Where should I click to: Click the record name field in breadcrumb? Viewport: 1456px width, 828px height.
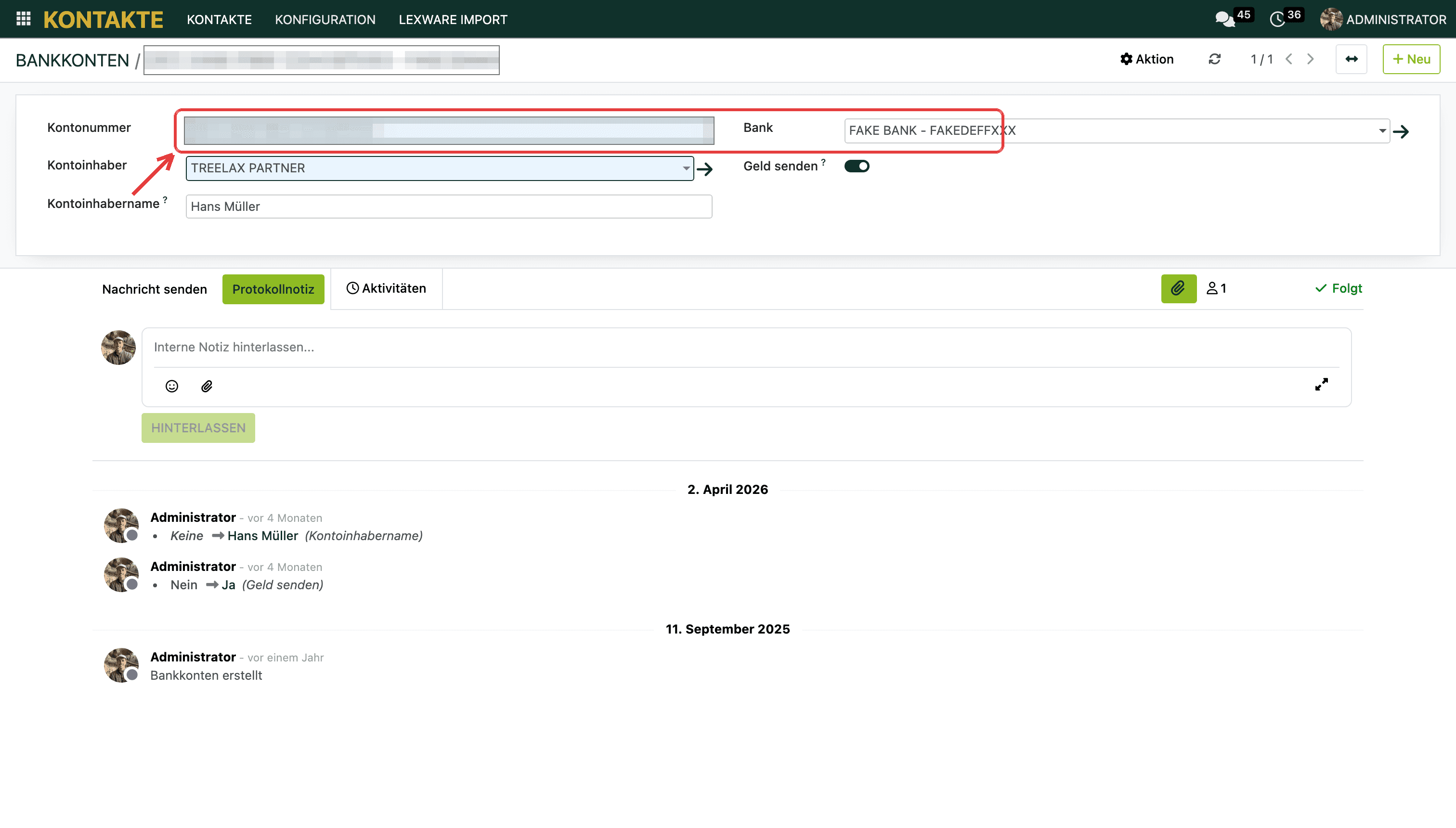[x=321, y=60]
